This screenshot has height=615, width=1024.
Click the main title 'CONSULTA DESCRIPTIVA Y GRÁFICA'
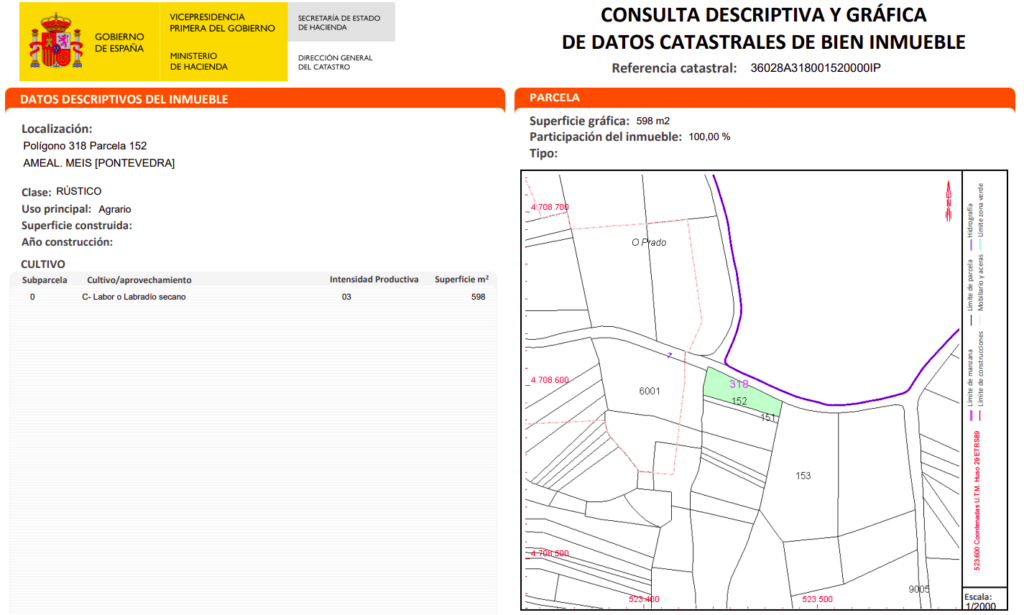click(763, 14)
